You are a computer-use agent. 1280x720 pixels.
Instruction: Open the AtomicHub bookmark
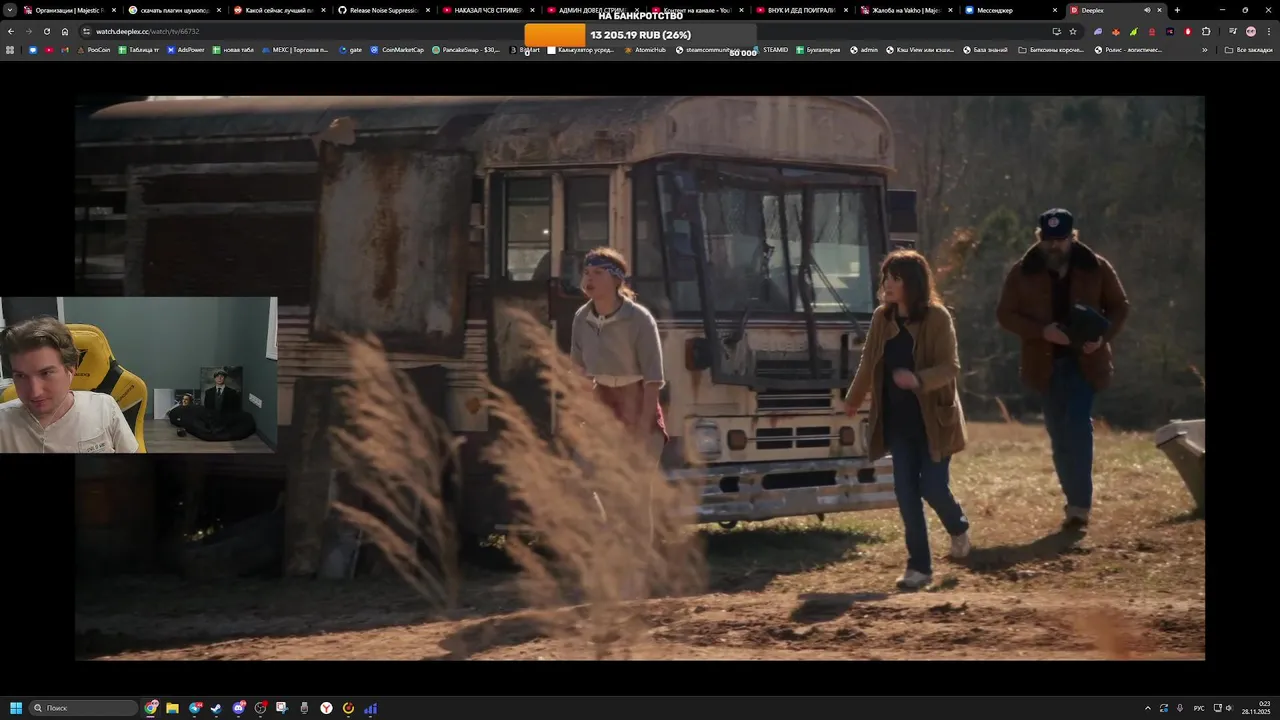(x=645, y=49)
